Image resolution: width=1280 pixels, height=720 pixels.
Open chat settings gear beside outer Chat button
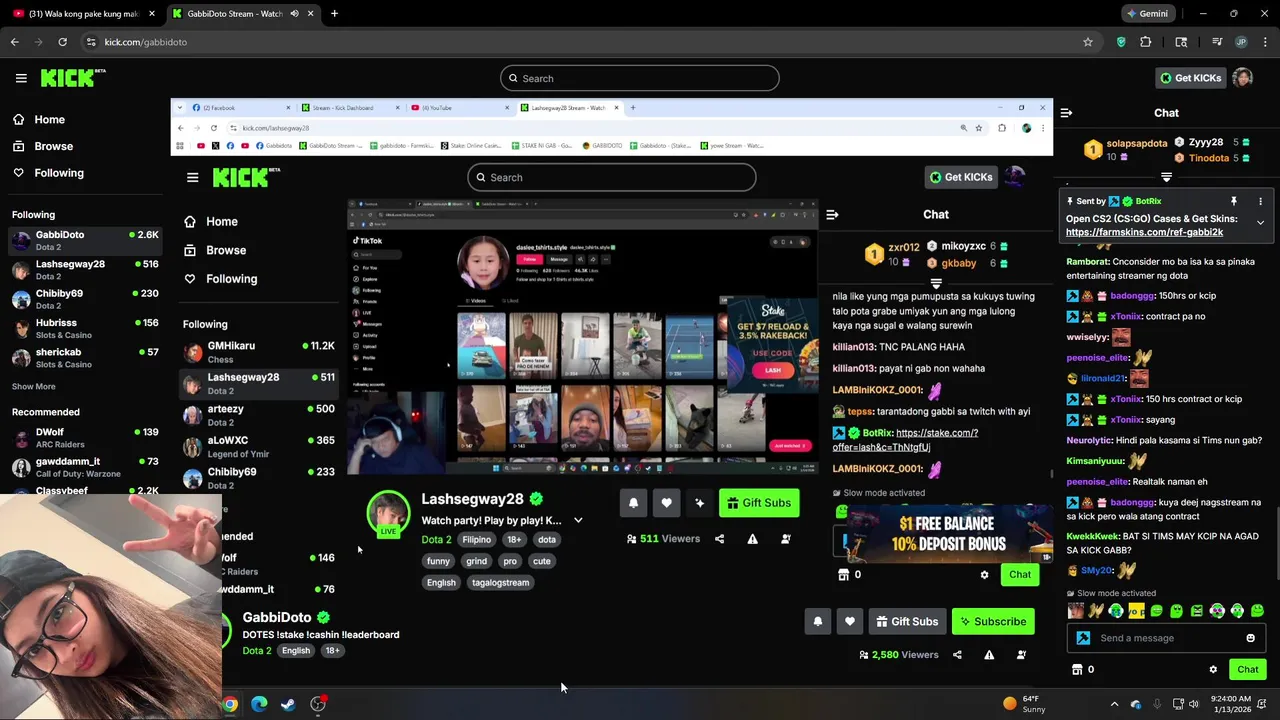tap(1213, 670)
